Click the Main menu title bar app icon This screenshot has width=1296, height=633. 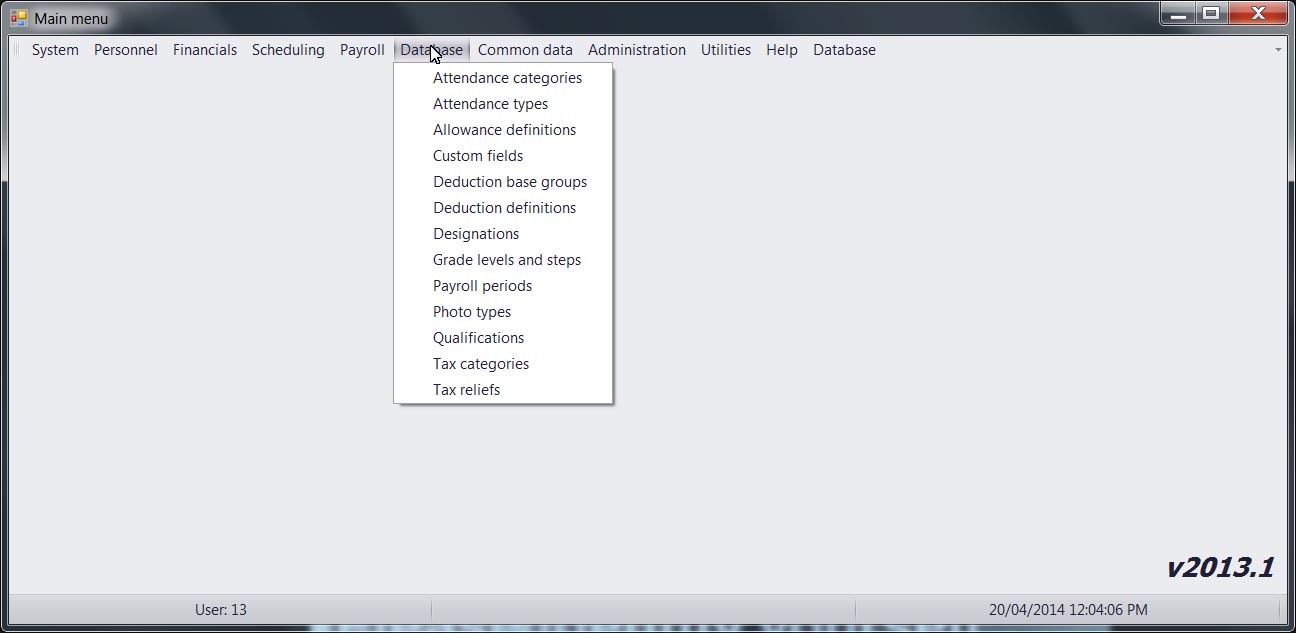pyautogui.click(x=18, y=18)
